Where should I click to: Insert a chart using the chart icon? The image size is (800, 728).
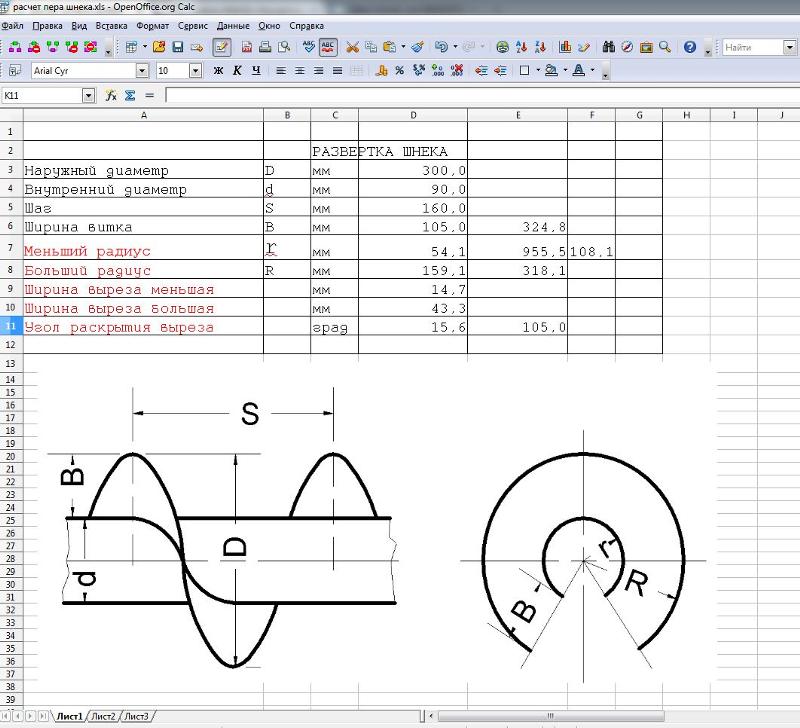565,47
